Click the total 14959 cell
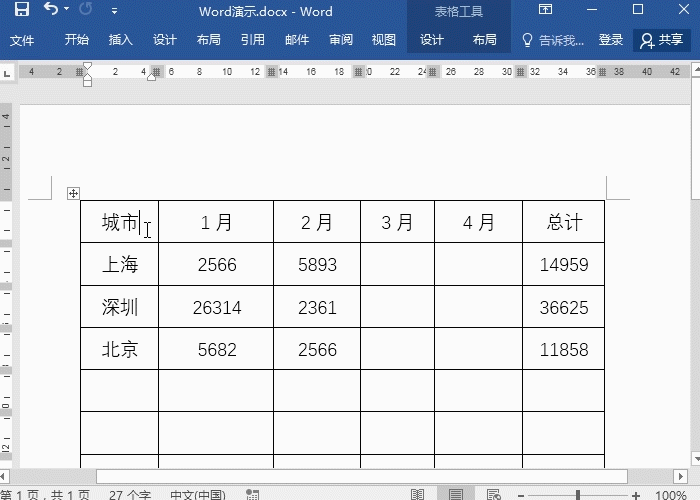Screen dimensions: 700x500 coord(564,264)
